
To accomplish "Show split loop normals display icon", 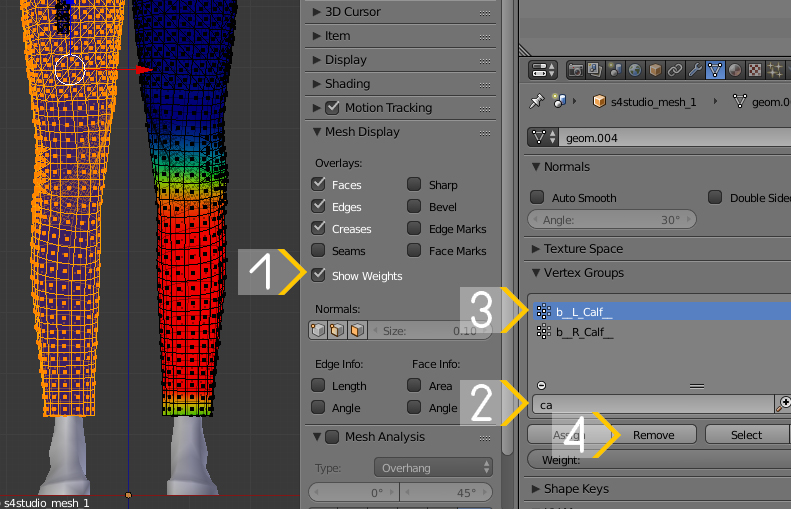I will tap(337, 331).
